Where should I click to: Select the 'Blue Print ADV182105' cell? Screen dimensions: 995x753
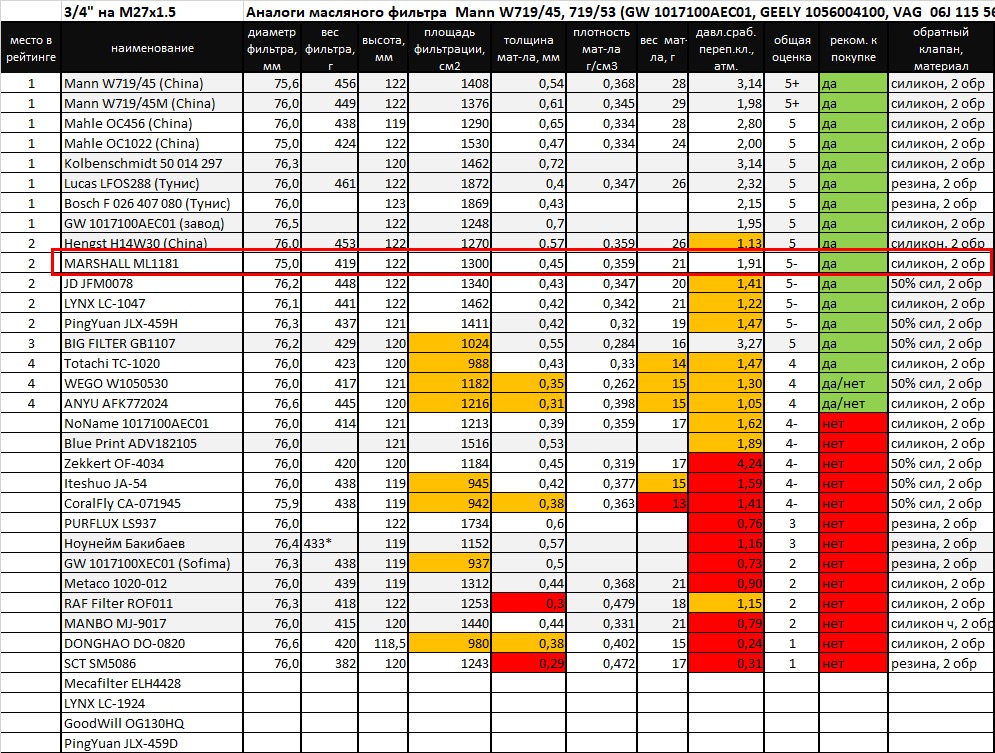[152, 443]
